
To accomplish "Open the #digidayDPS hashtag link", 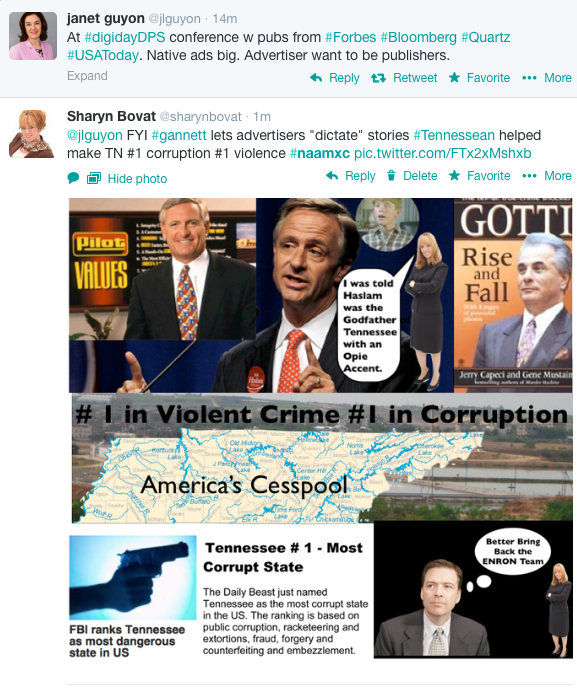I will [125, 37].
